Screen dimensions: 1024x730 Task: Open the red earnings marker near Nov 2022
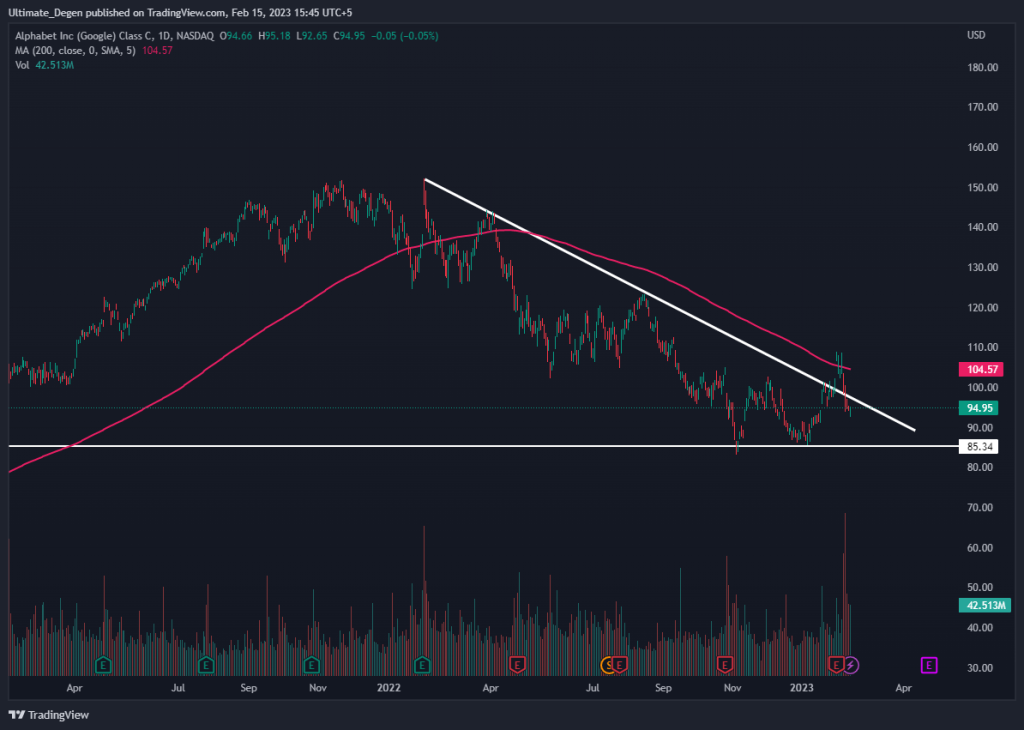pyautogui.click(x=724, y=665)
